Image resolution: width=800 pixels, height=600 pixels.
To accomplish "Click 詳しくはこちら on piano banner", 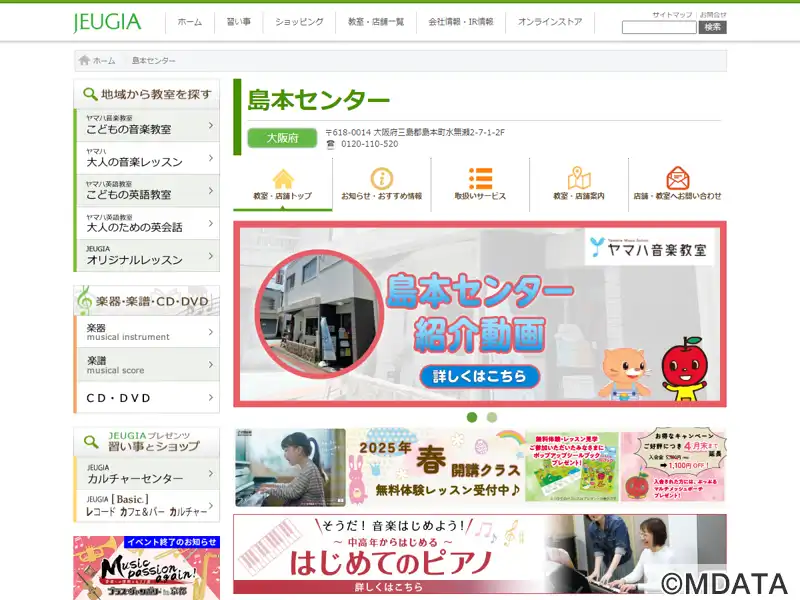I will [389, 587].
